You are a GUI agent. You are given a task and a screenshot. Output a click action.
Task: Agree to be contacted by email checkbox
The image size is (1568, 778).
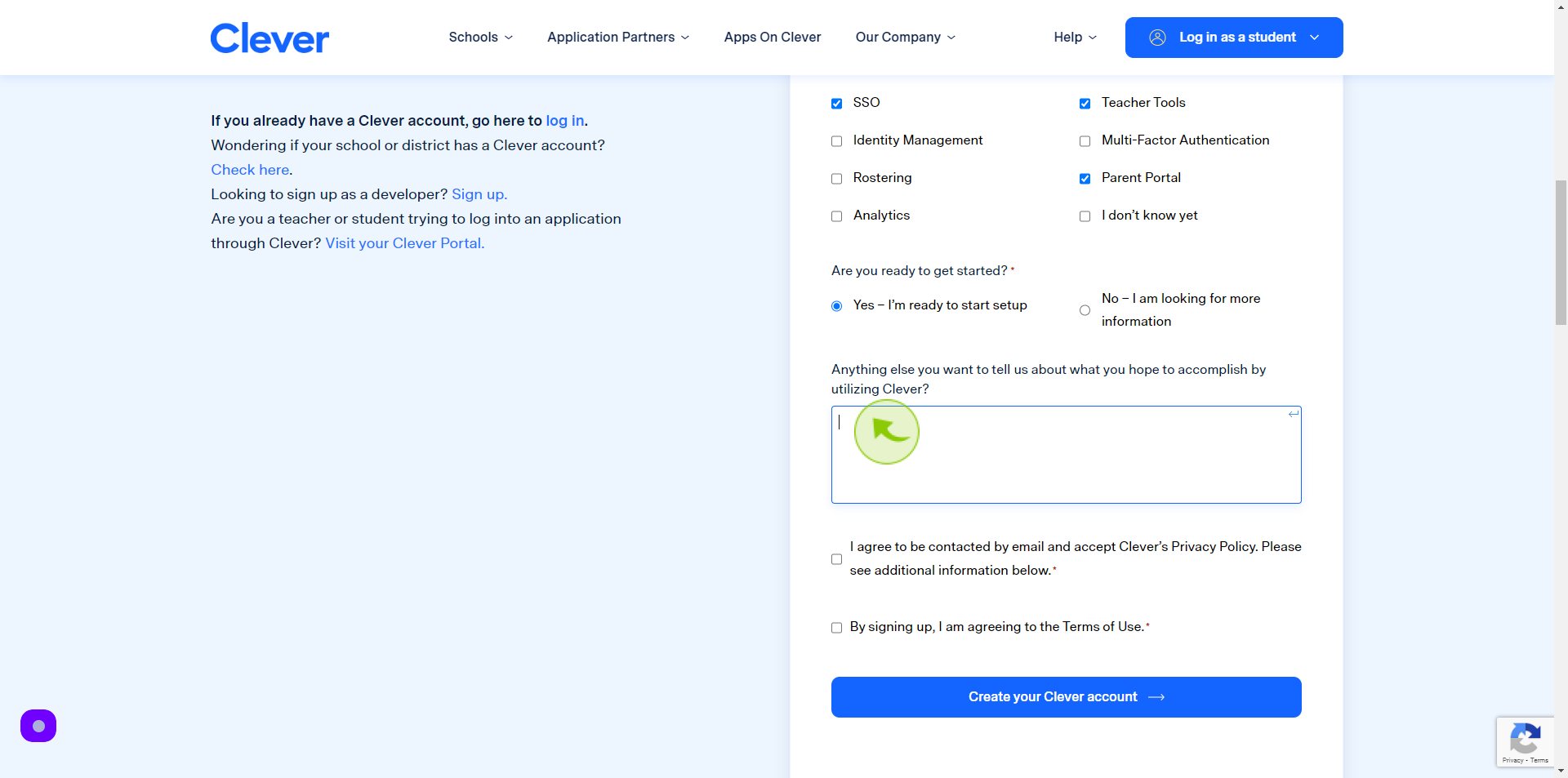pos(836,559)
